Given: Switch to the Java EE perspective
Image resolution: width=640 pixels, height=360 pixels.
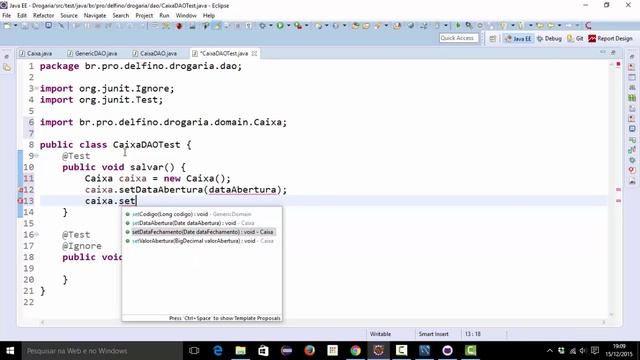Looking at the screenshot, I should point(518,38).
